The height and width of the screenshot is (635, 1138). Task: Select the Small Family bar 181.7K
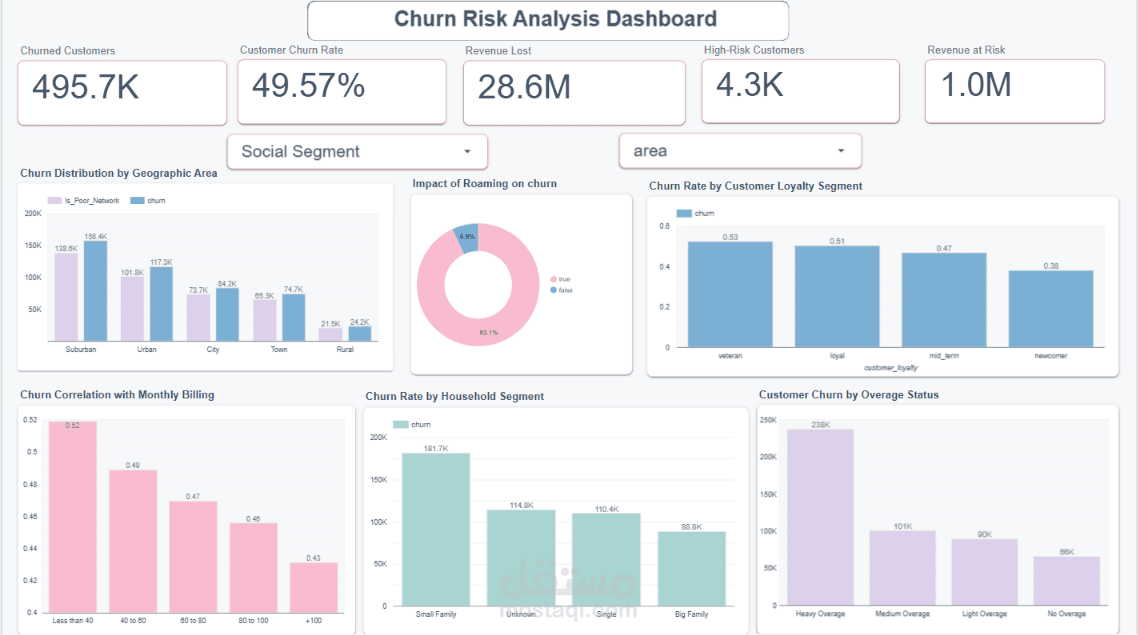tap(435, 530)
